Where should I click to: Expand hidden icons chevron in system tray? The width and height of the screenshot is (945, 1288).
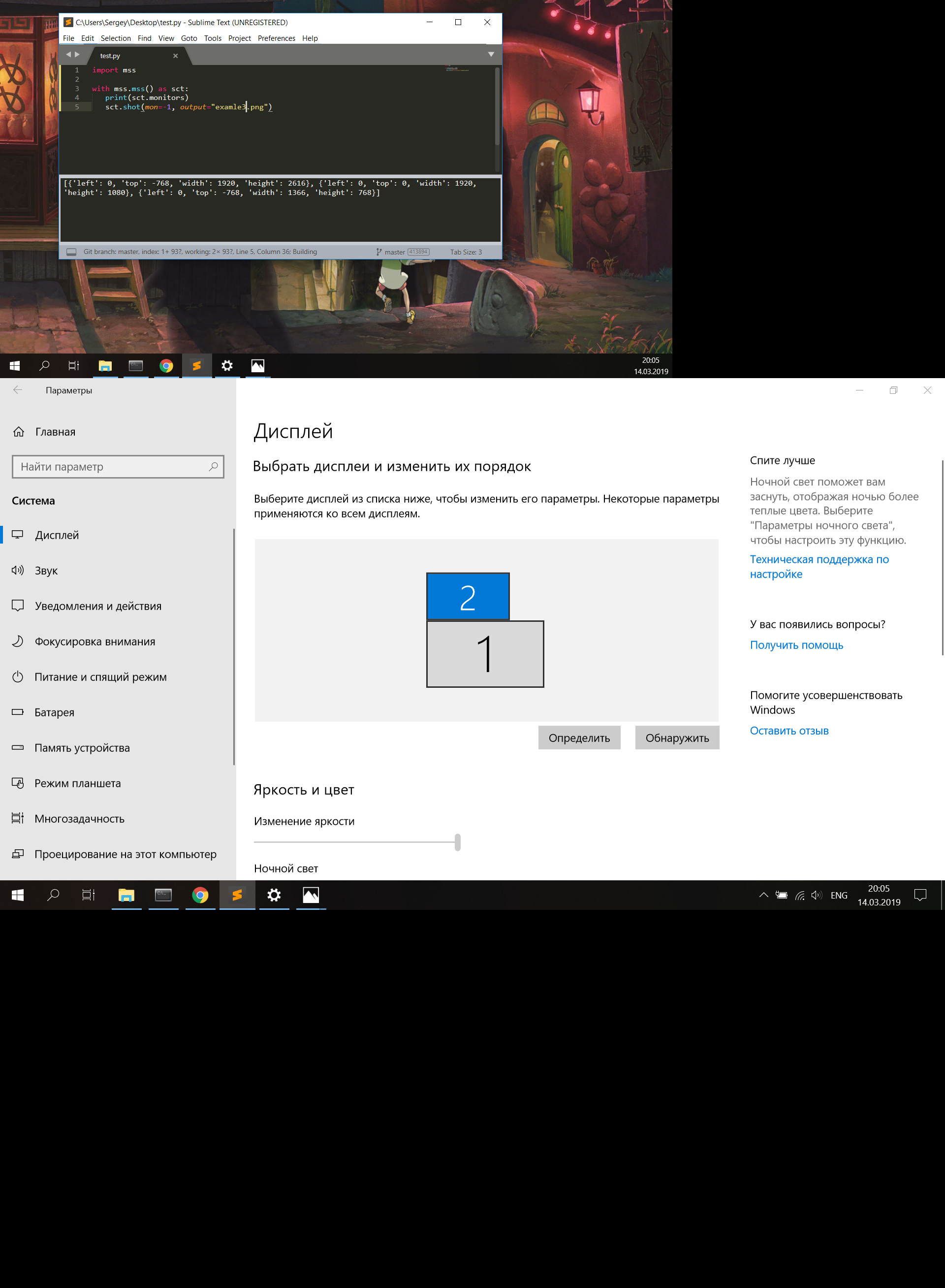tap(763, 895)
